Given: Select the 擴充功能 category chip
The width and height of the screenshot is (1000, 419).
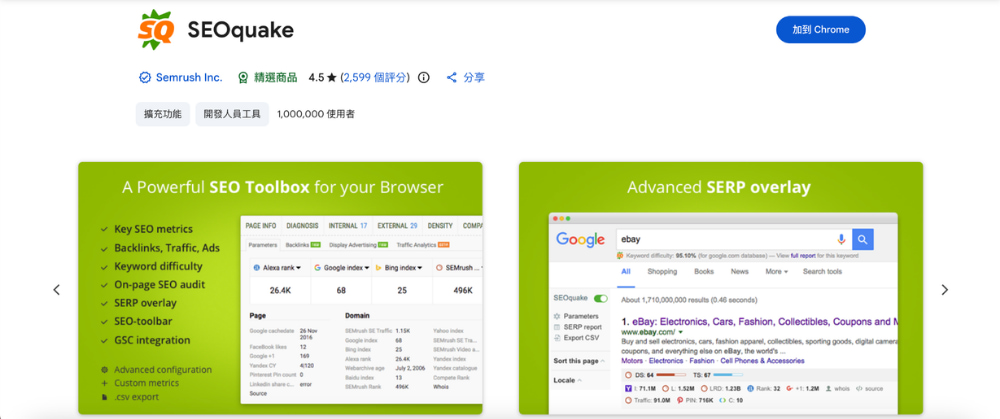Looking at the screenshot, I should [x=163, y=114].
